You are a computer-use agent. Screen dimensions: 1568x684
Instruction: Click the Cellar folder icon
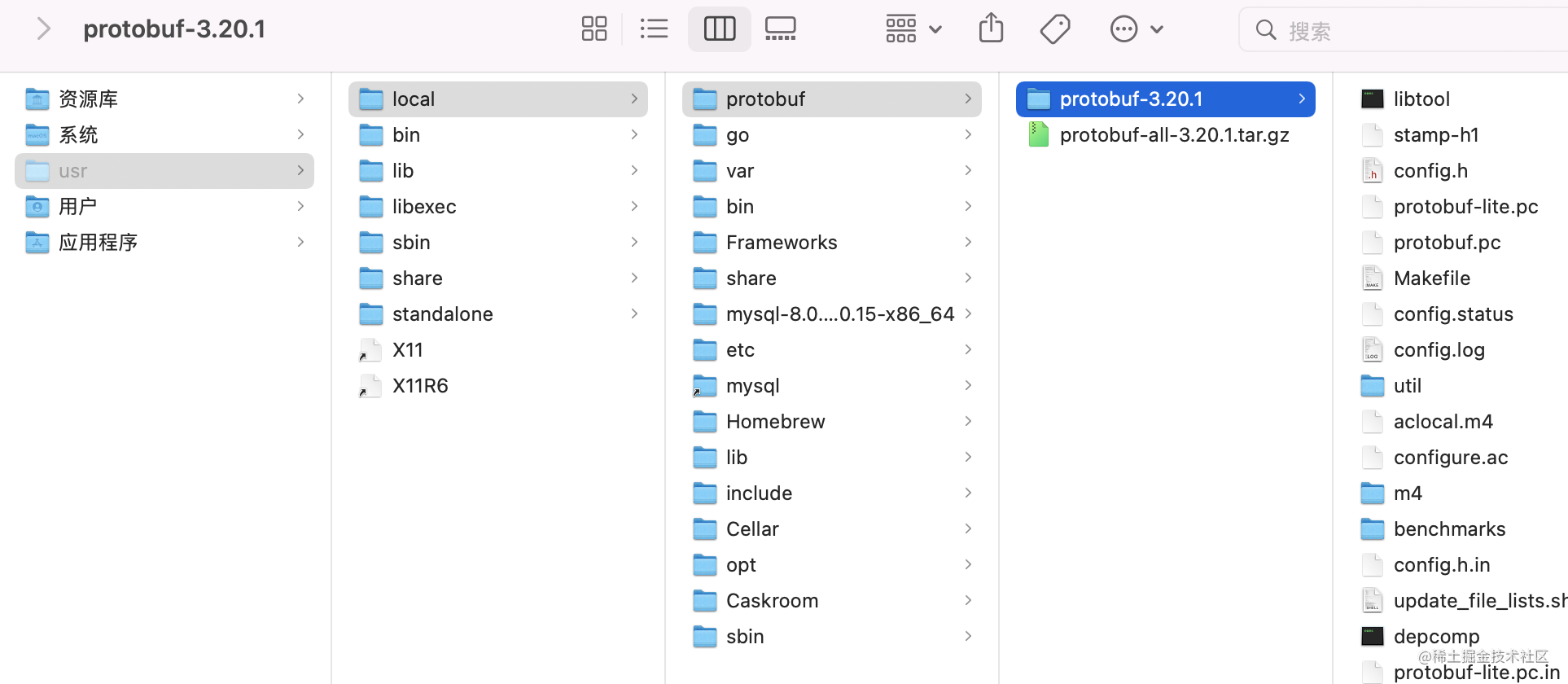705,529
